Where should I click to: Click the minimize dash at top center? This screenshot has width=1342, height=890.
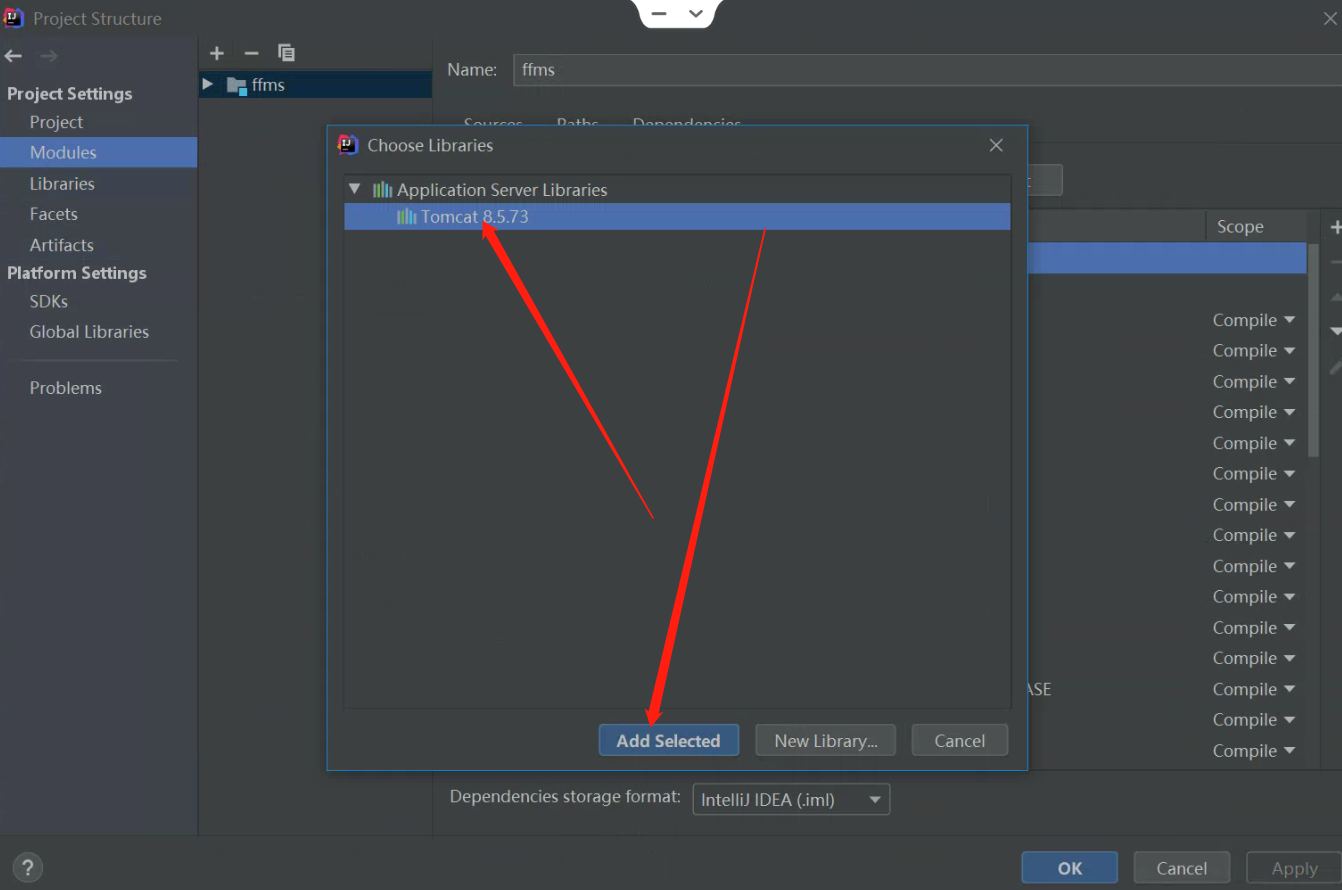(659, 14)
